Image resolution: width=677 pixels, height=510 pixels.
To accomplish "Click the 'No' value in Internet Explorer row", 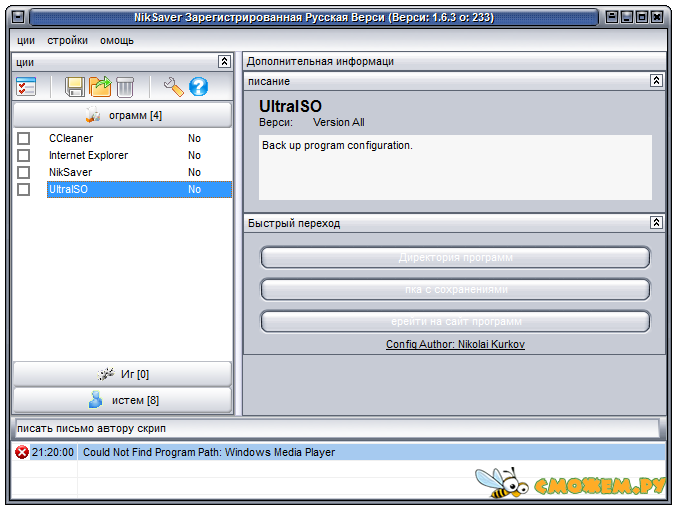I will tap(194, 155).
